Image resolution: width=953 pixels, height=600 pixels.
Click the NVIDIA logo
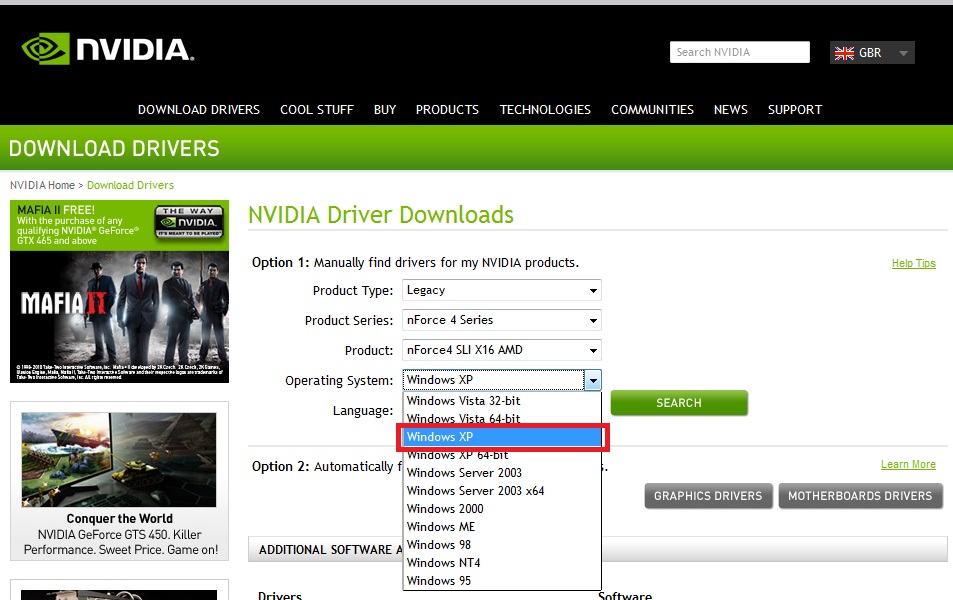click(x=108, y=49)
